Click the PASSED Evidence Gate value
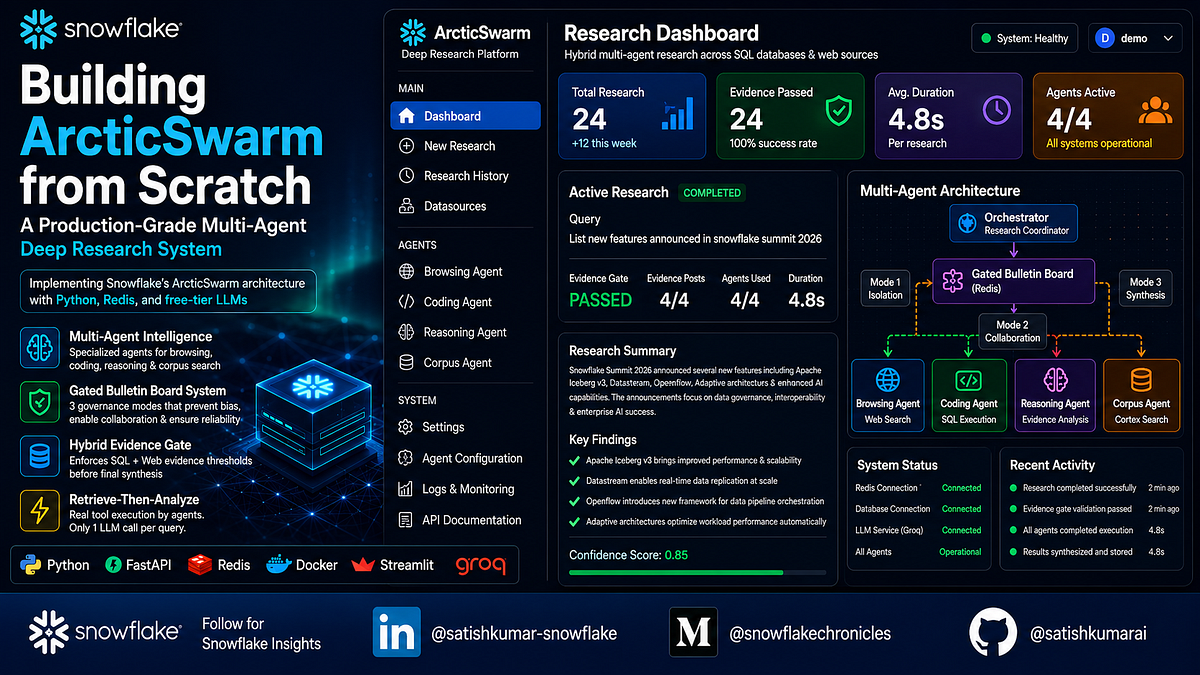This screenshot has height=675, width=1200. pos(600,300)
